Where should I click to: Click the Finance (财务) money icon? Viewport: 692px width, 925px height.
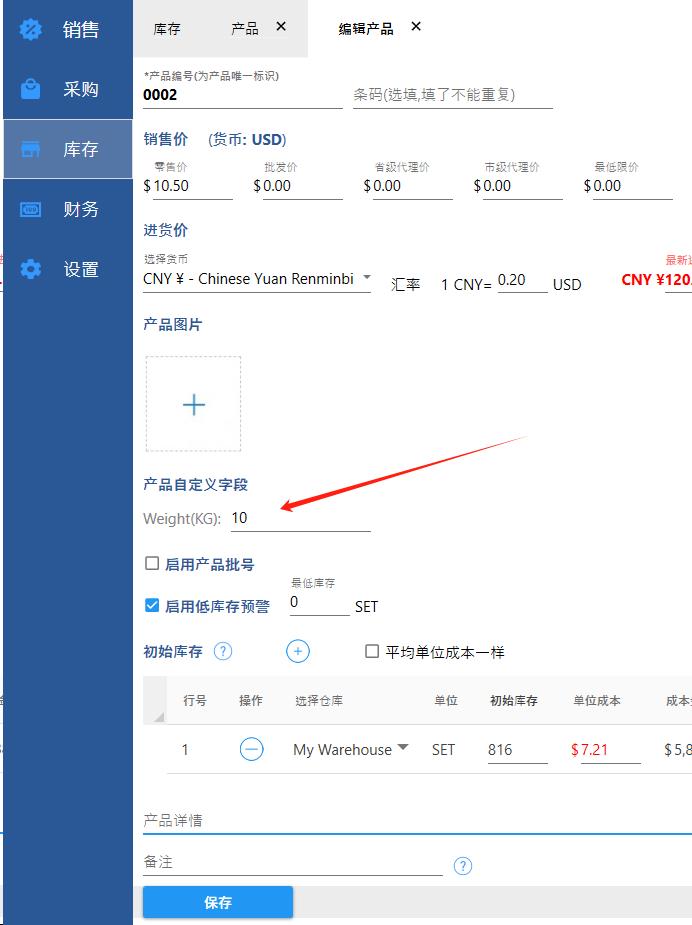pos(31,209)
